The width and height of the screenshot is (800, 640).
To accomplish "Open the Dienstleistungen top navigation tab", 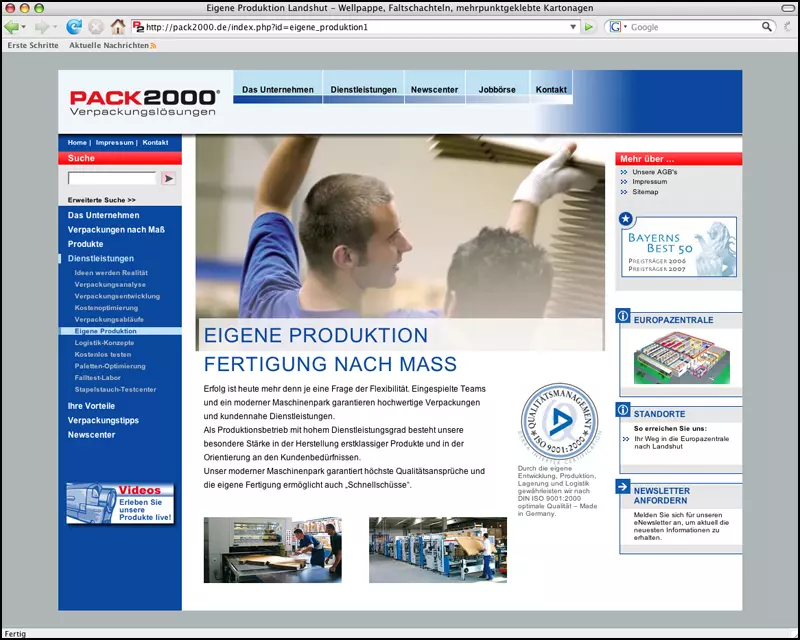I will (x=364, y=90).
